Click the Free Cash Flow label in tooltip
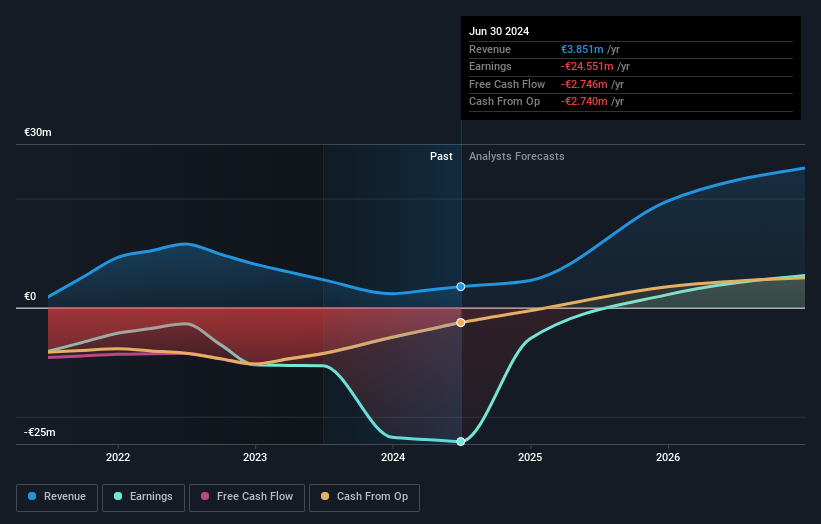The height and width of the screenshot is (524, 821). [x=507, y=84]
